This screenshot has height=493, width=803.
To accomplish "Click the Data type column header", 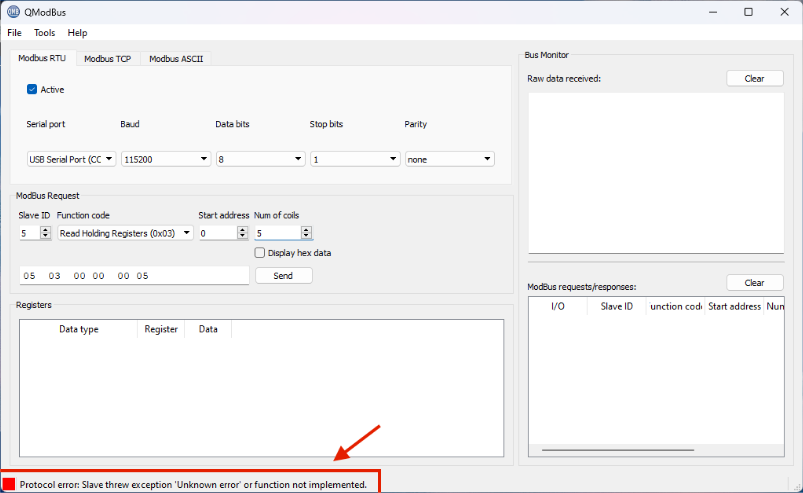I will coord(79,329).
